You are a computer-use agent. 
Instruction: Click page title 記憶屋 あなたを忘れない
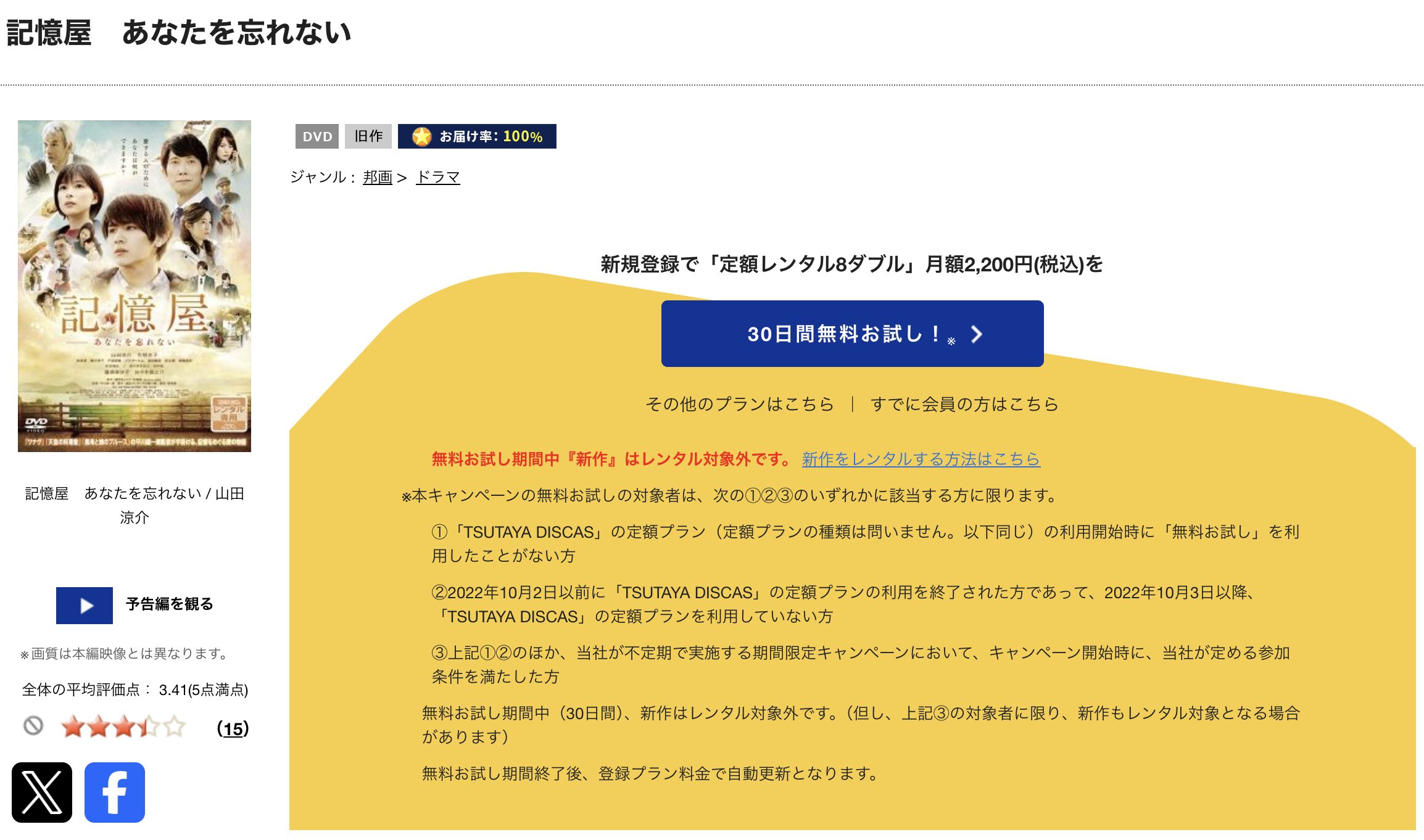pyautogui.click(x=179, y=33)
